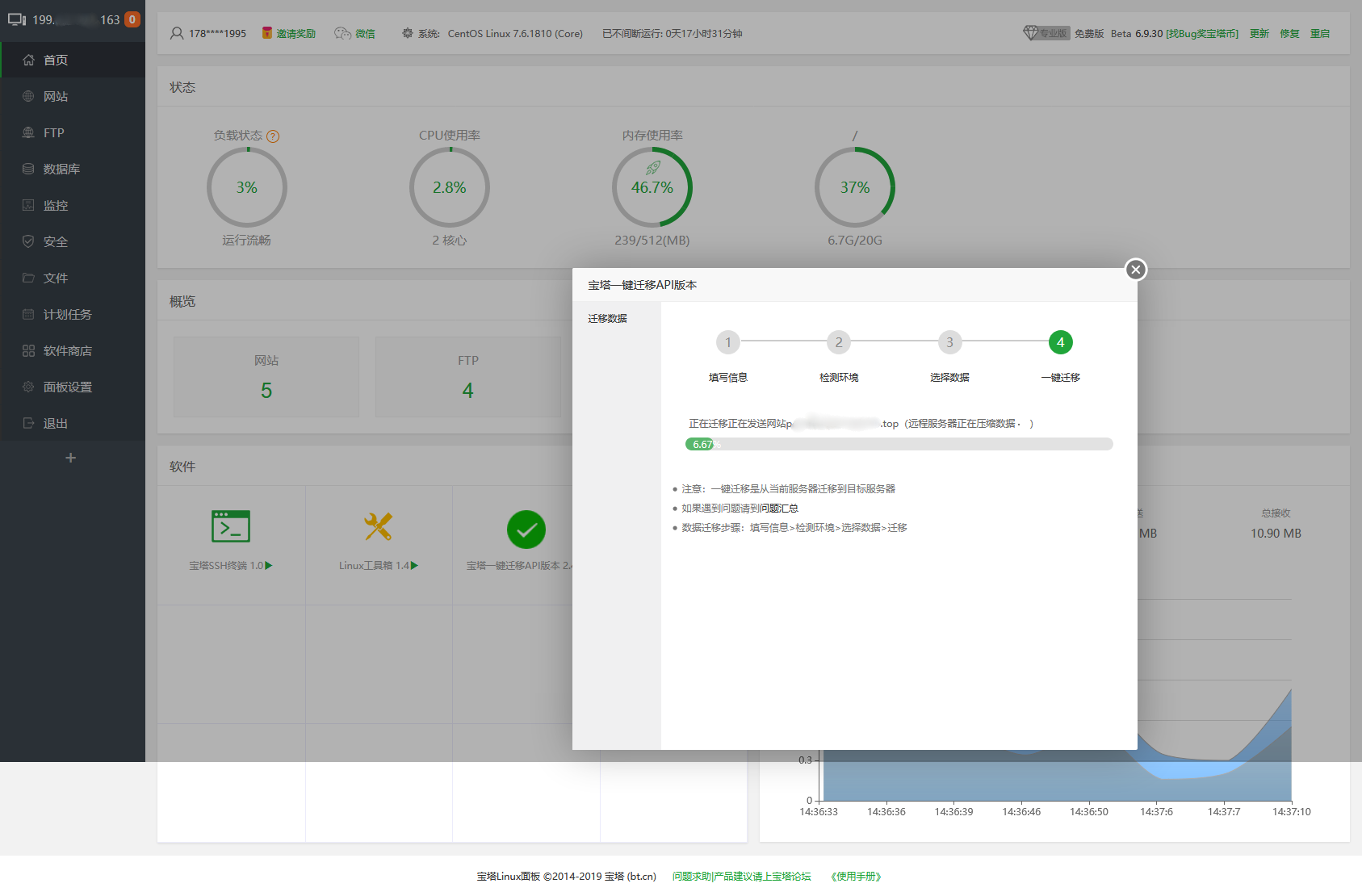Click the 14:36:33 time label on chart
This screenshot has height=896, width=1362.
819,812
